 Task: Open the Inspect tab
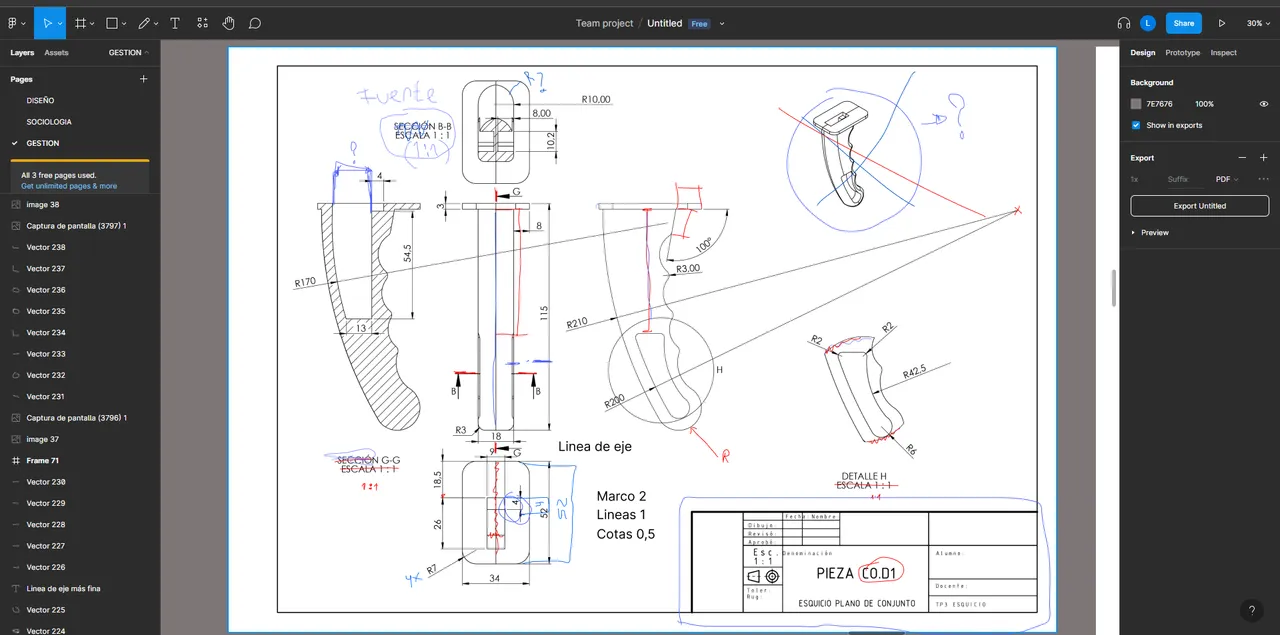tap(1224, 53)
